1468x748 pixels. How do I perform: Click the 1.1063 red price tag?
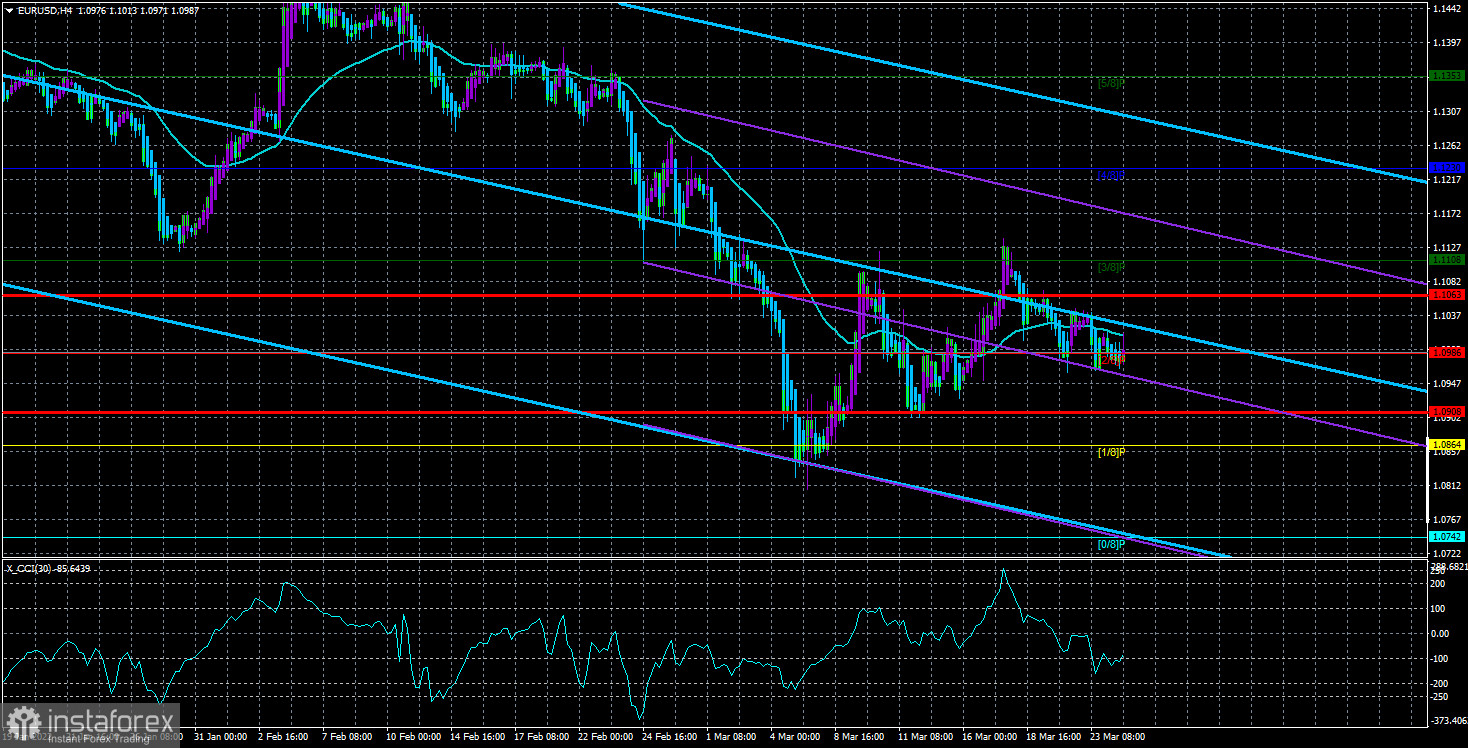pos(1447,295)
